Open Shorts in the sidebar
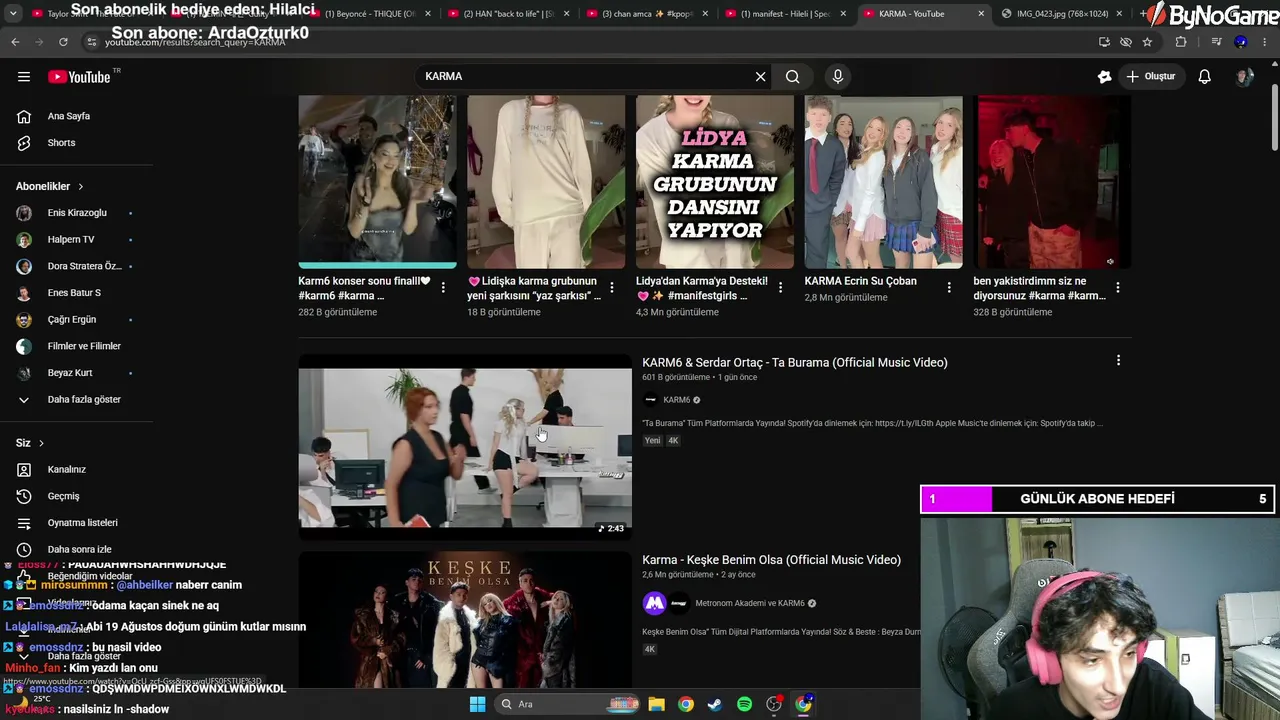 [61, 143]
